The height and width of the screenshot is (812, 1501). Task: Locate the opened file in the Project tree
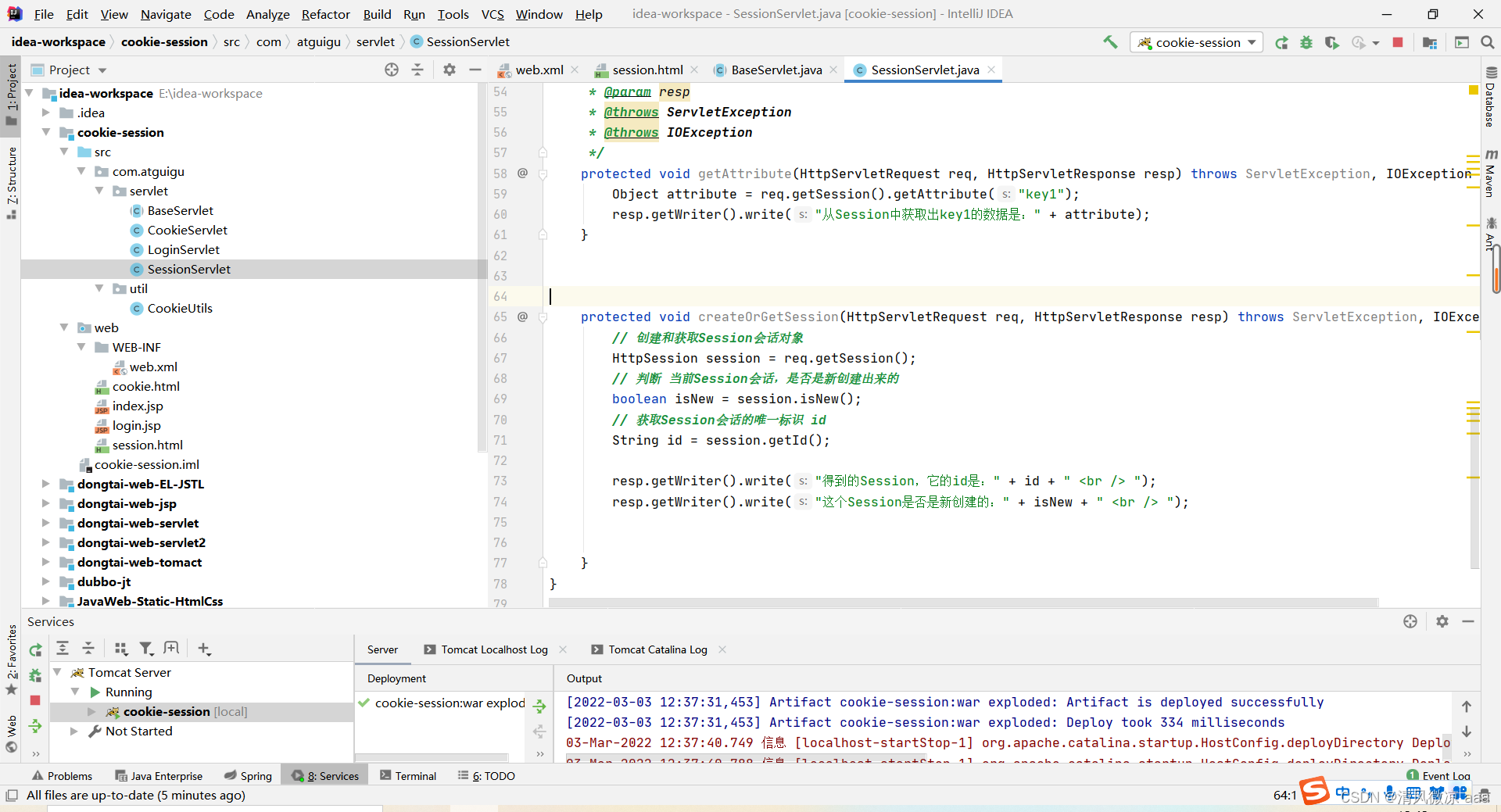click(x=392, y=70)
